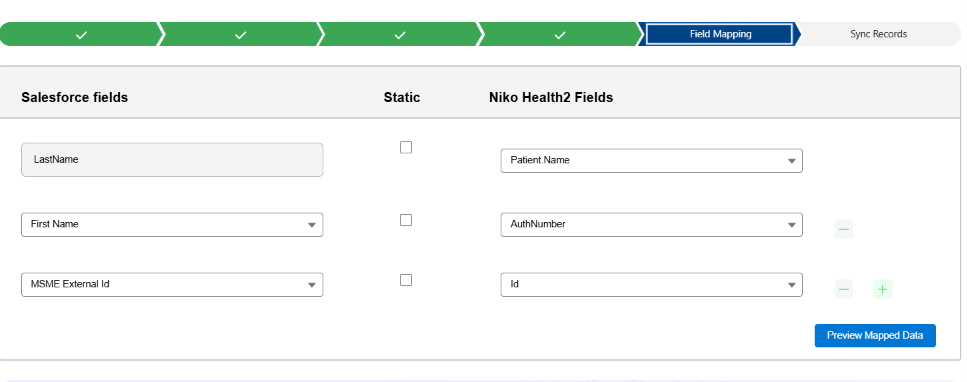967x382 pixels.
Task: Tick the Static checkbox for MSME External Id row
Action: 406,280
